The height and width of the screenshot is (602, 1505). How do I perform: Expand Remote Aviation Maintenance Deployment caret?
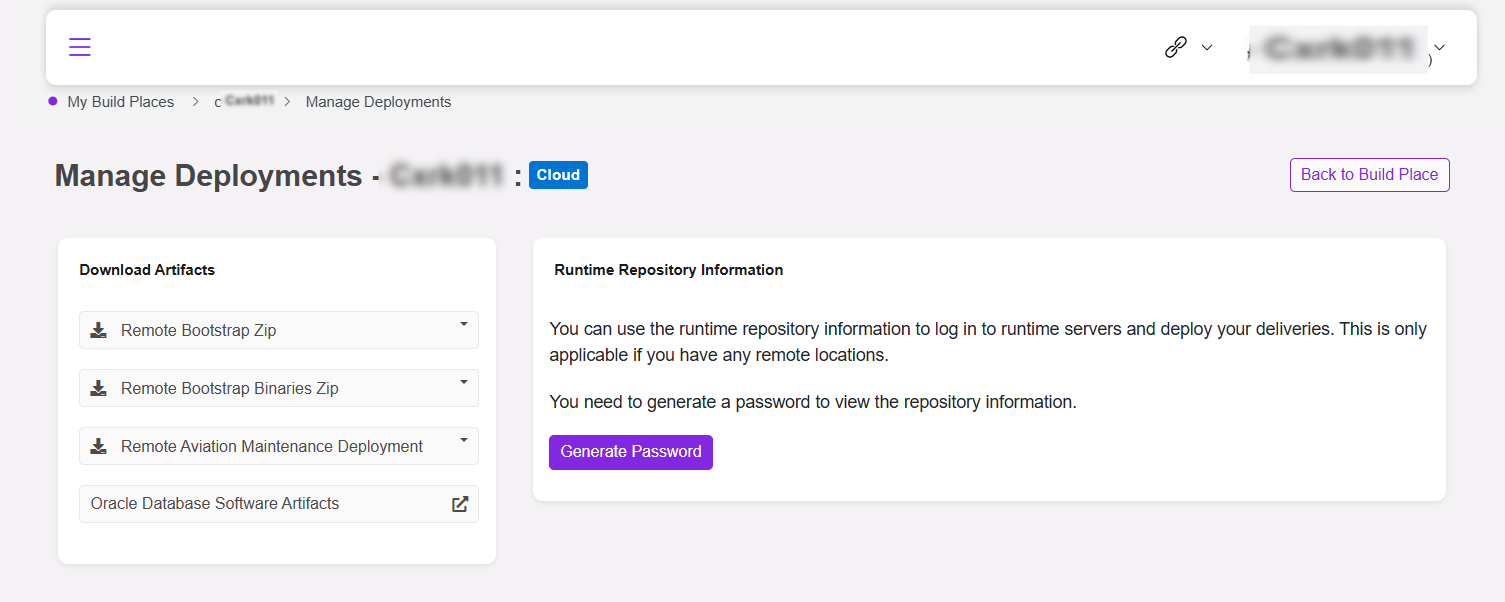pos(464,441)
